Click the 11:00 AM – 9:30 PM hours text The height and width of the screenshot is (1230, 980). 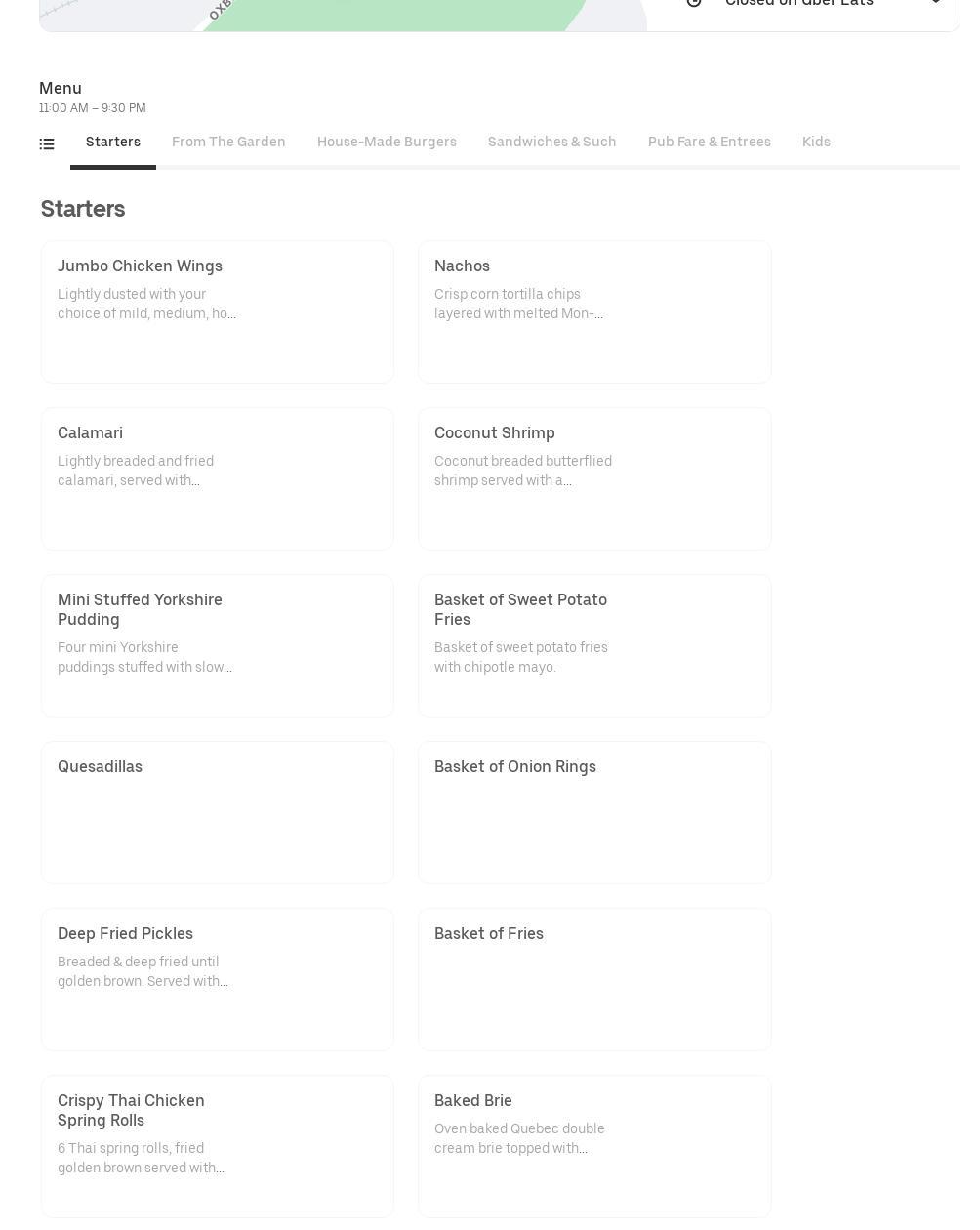tap(93, 108)
